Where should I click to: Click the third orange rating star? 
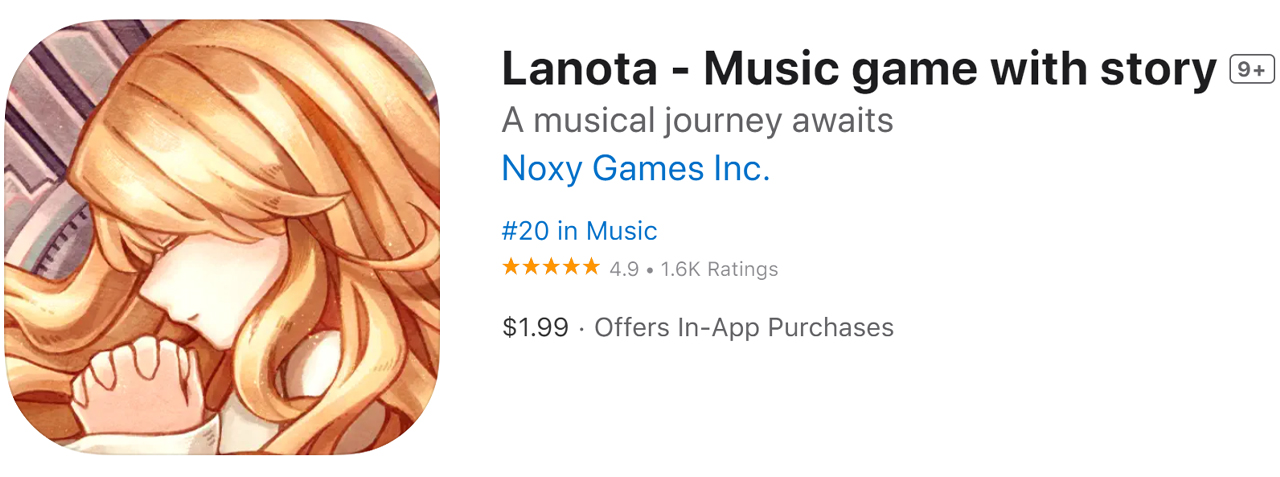[x=551, y=267]
